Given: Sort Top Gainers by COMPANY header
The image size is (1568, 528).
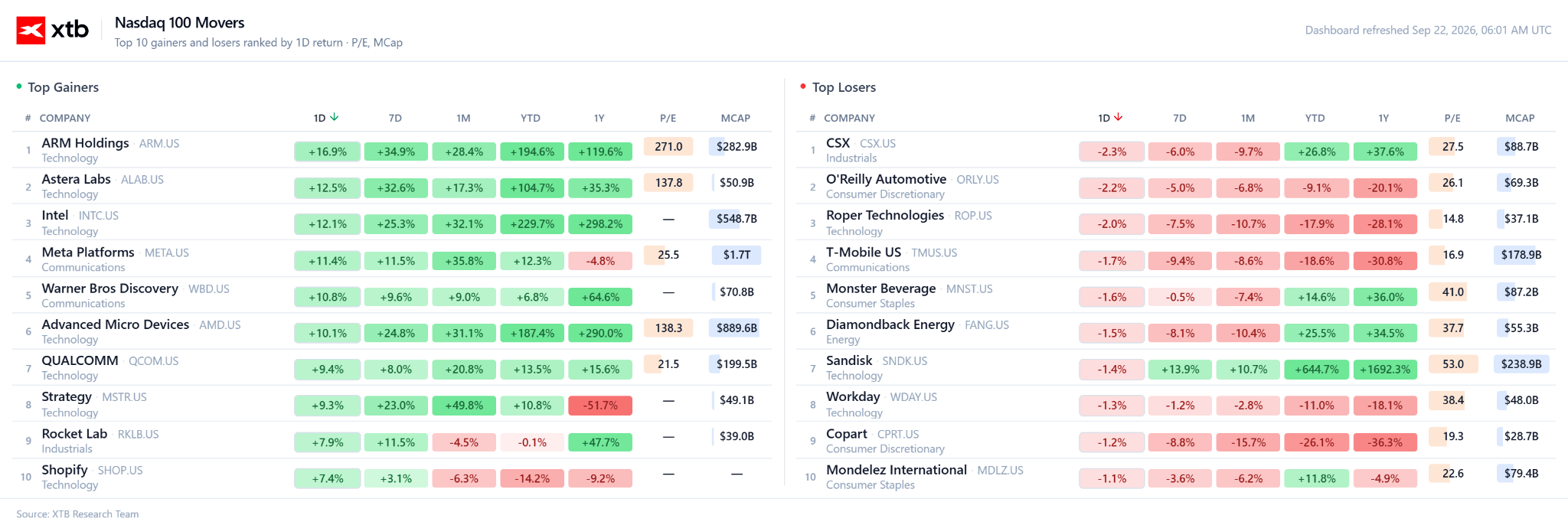Looking at the screenshot, I should (x=65, y=118).
